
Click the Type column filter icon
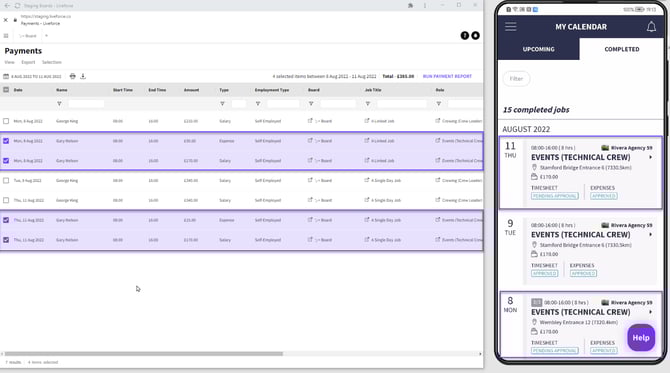click(222, 104)
